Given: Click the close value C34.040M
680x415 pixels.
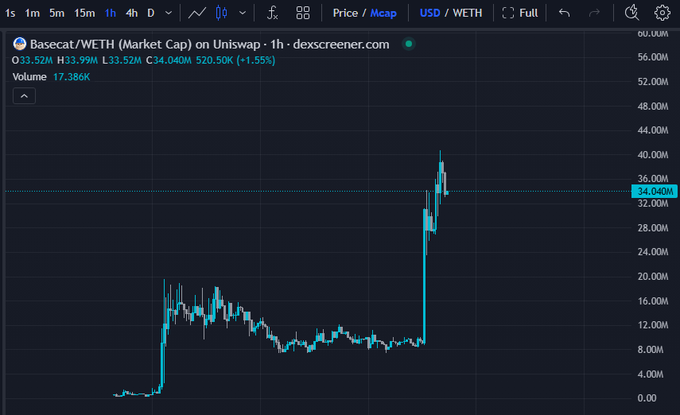Looking at the screenshot, I should click(x=168, y=60).
